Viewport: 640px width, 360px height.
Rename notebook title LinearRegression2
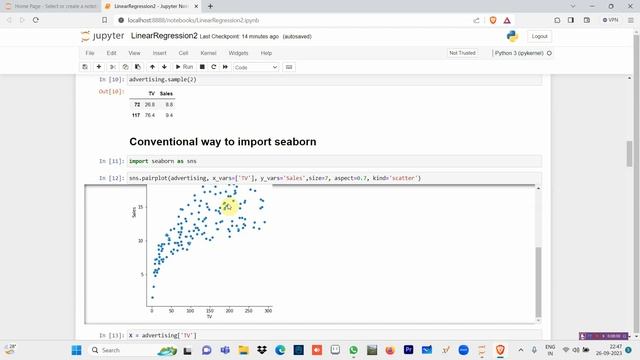click(164, 36)
